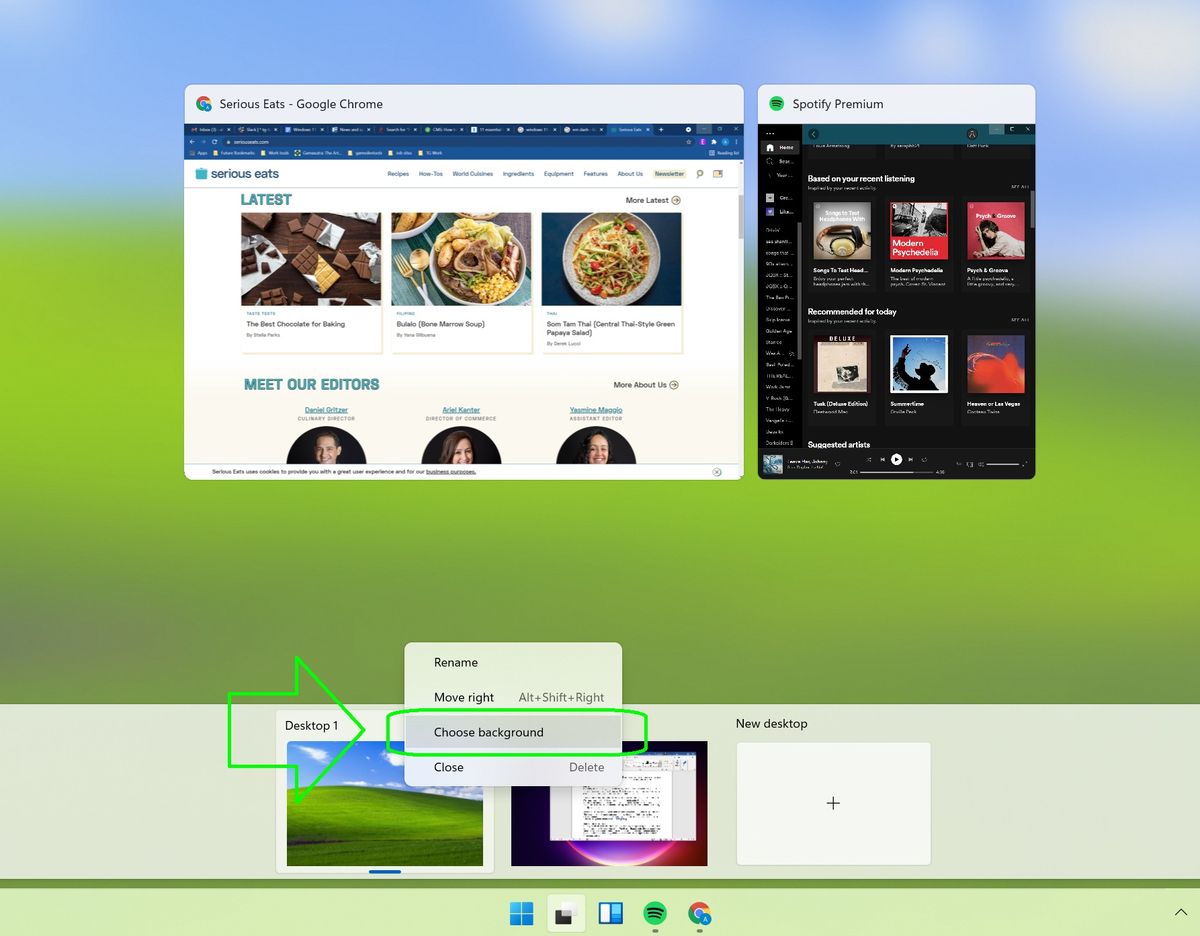The height and width of the screenshot is (936, 1200).
Task: Mute Spotify with the speaker icon
Action: click(x=982, y=464)
